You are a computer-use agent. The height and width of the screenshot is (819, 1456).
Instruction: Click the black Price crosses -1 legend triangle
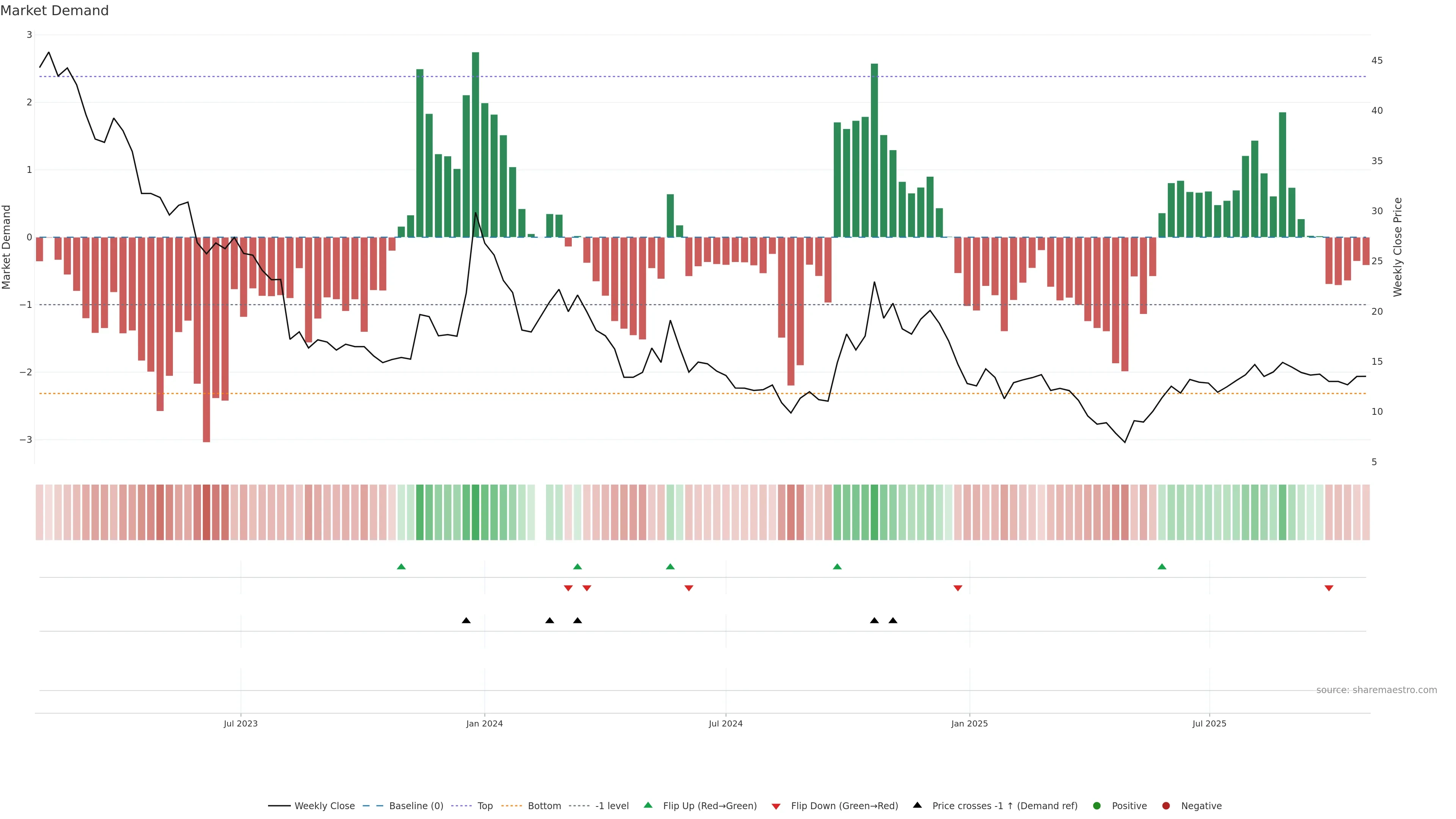917,805
